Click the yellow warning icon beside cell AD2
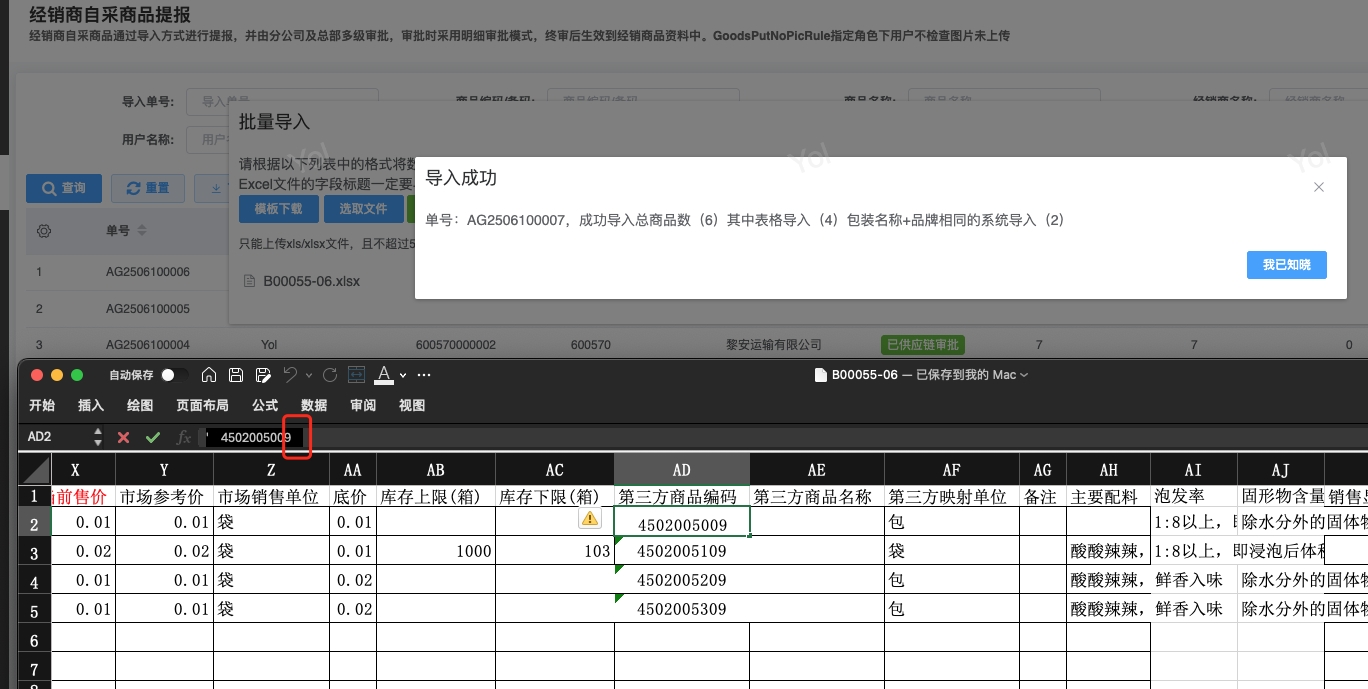The width and height of the screenshot is (1368, 689). (589, 518)
